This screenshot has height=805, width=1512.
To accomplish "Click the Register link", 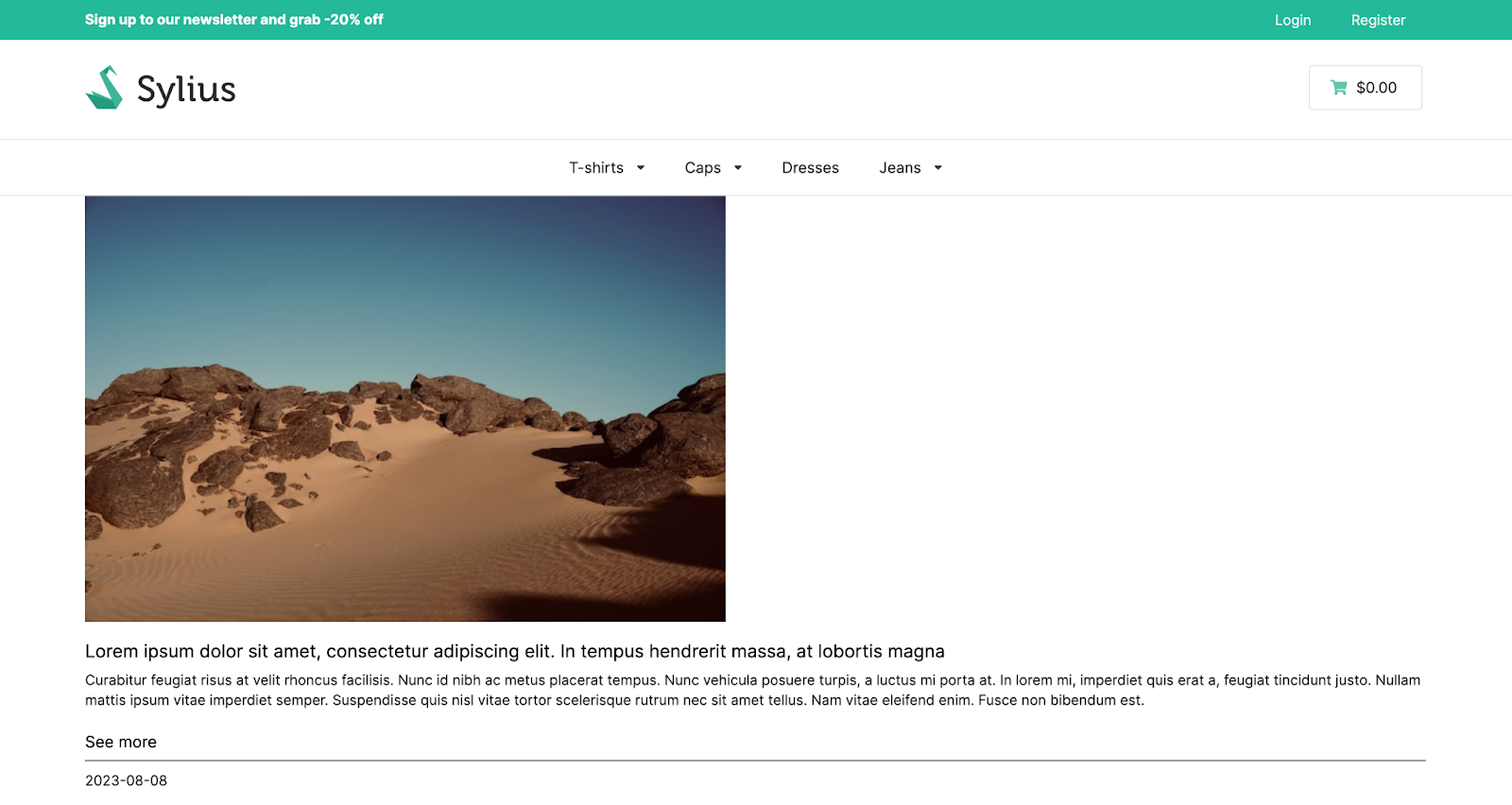I will coord(1378,20).
